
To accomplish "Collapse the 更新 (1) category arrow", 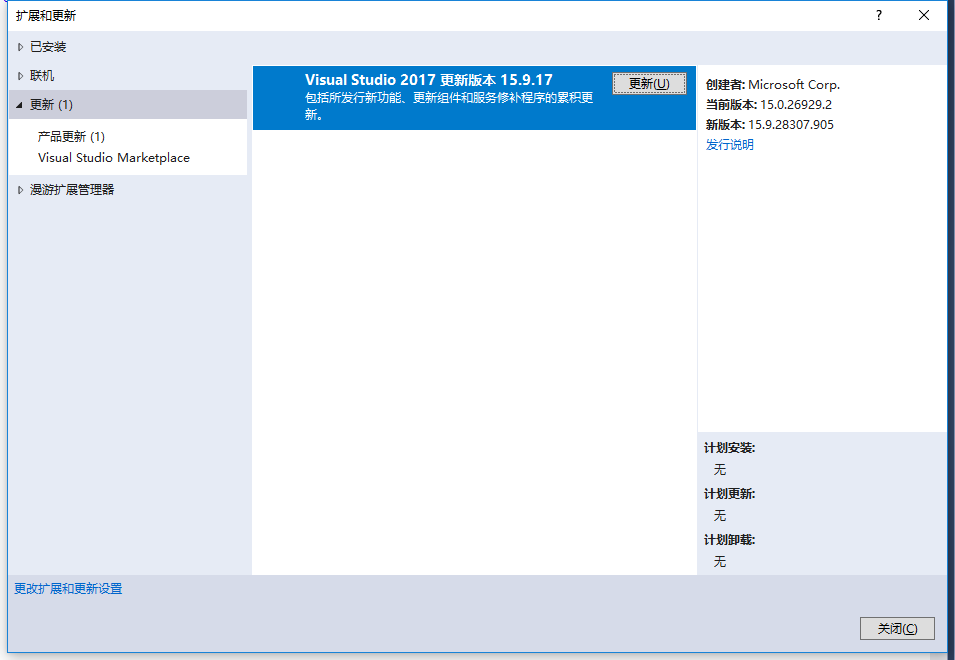I will tap(19, 105).
